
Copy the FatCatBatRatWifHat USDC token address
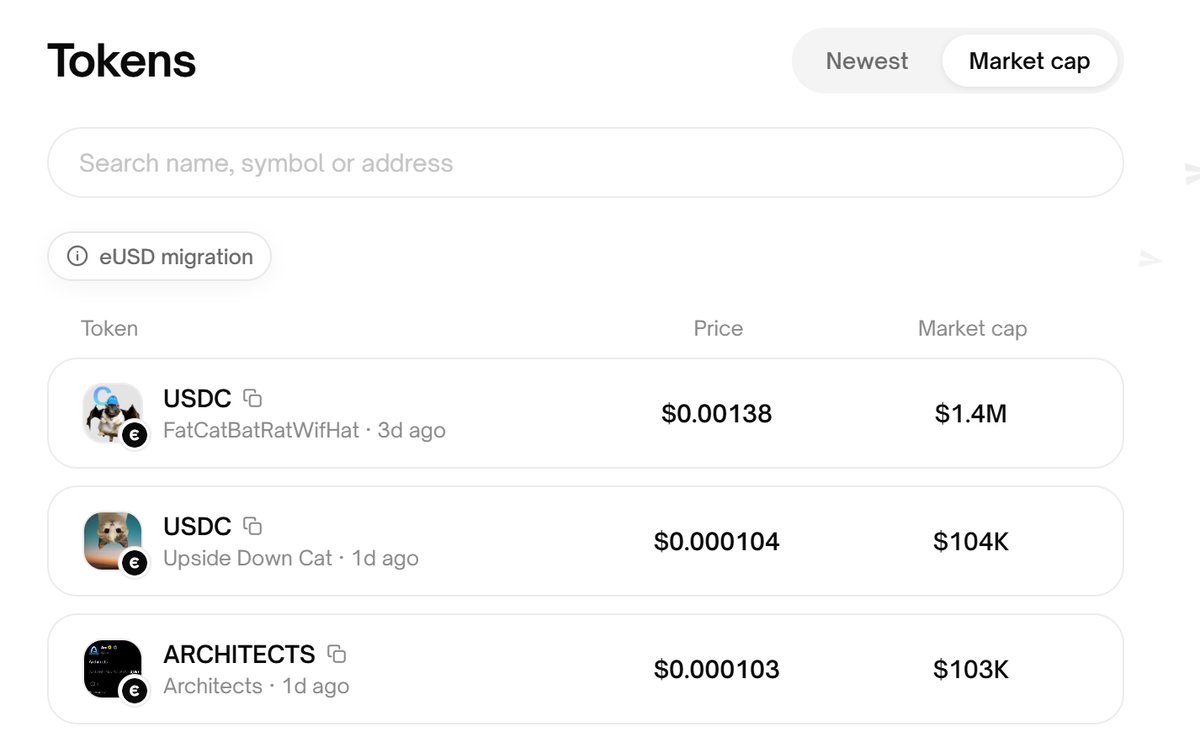pyautogui.click(x=253, y=398)
